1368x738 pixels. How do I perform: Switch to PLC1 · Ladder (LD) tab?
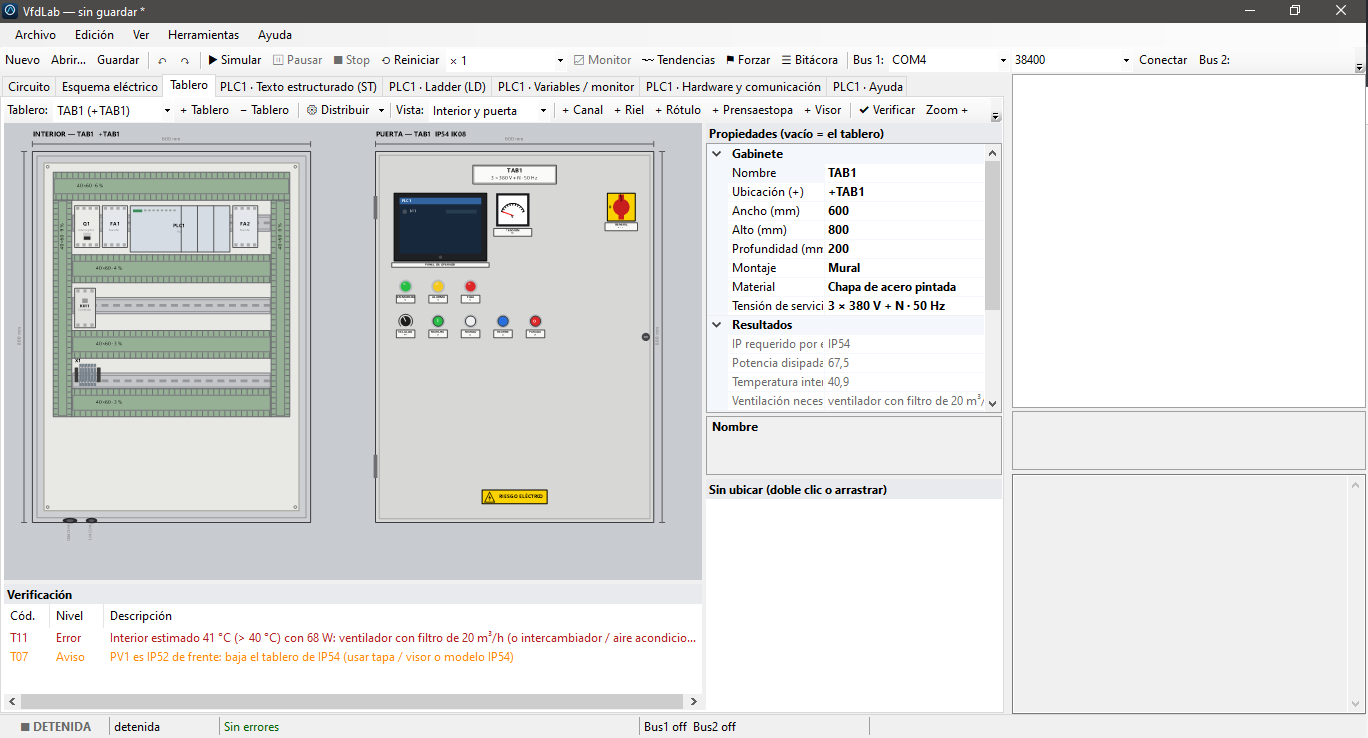tap(437, 87)
